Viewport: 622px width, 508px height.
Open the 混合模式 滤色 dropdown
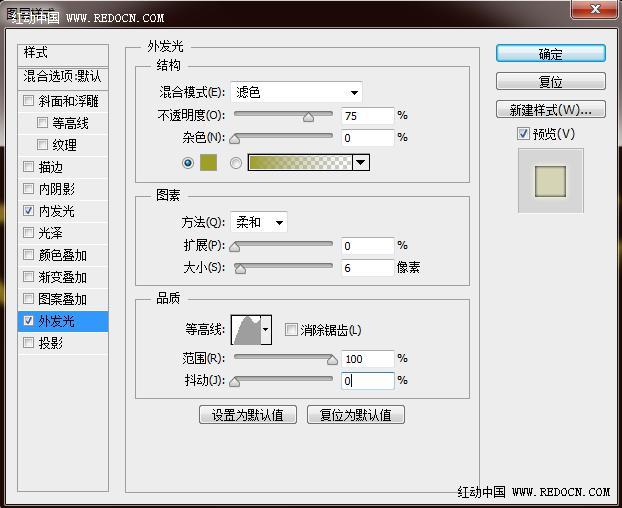pyautogui.click(x=296, y=92)
